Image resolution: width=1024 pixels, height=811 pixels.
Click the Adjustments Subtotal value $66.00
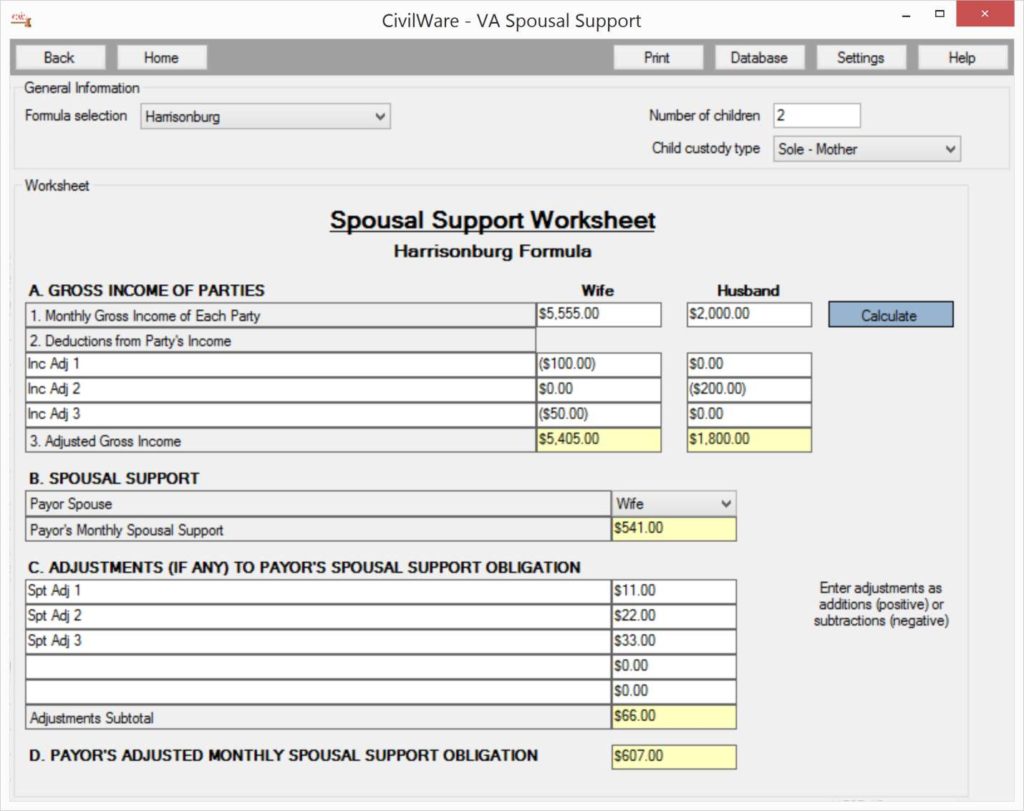673,717
